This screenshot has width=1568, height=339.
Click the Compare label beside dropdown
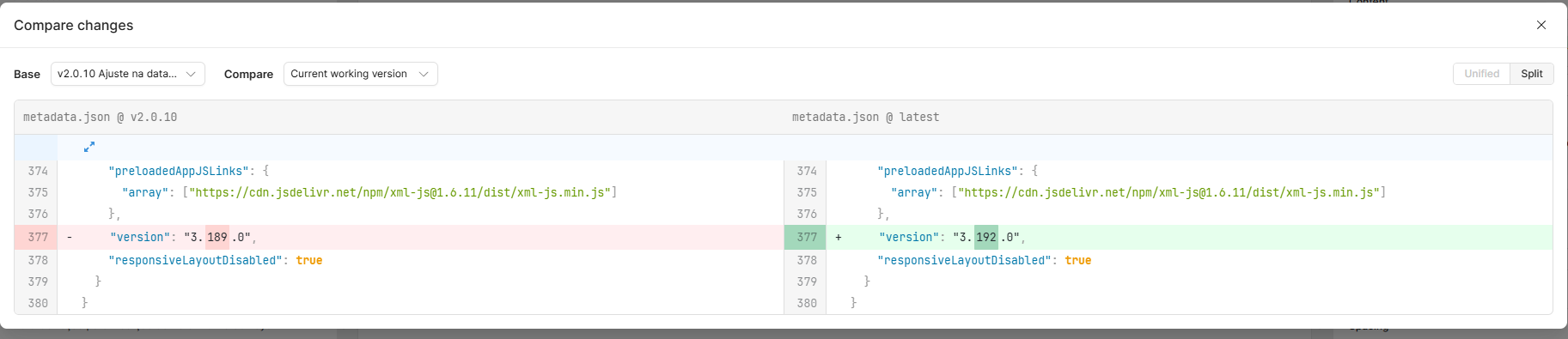[x=248, y=74]
